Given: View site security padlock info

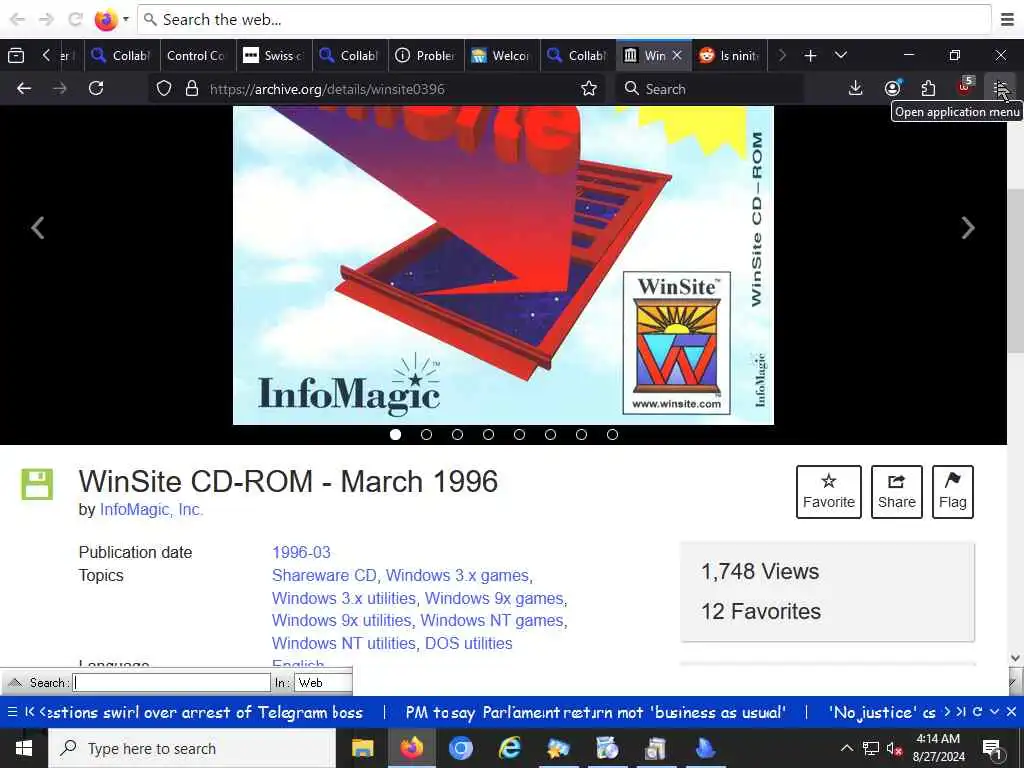Looking at the screenshot, I should (191, 88).
